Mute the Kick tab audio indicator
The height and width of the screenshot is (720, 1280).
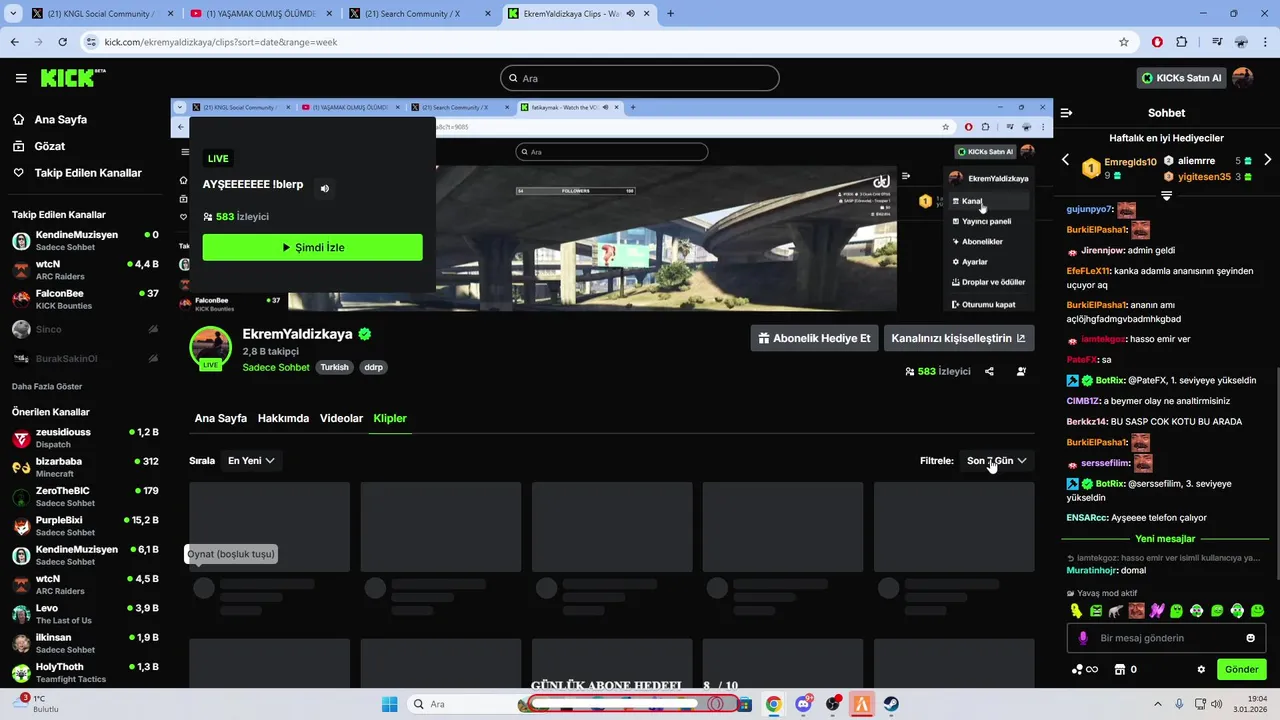pyautogui.click(x=631, y=14)
